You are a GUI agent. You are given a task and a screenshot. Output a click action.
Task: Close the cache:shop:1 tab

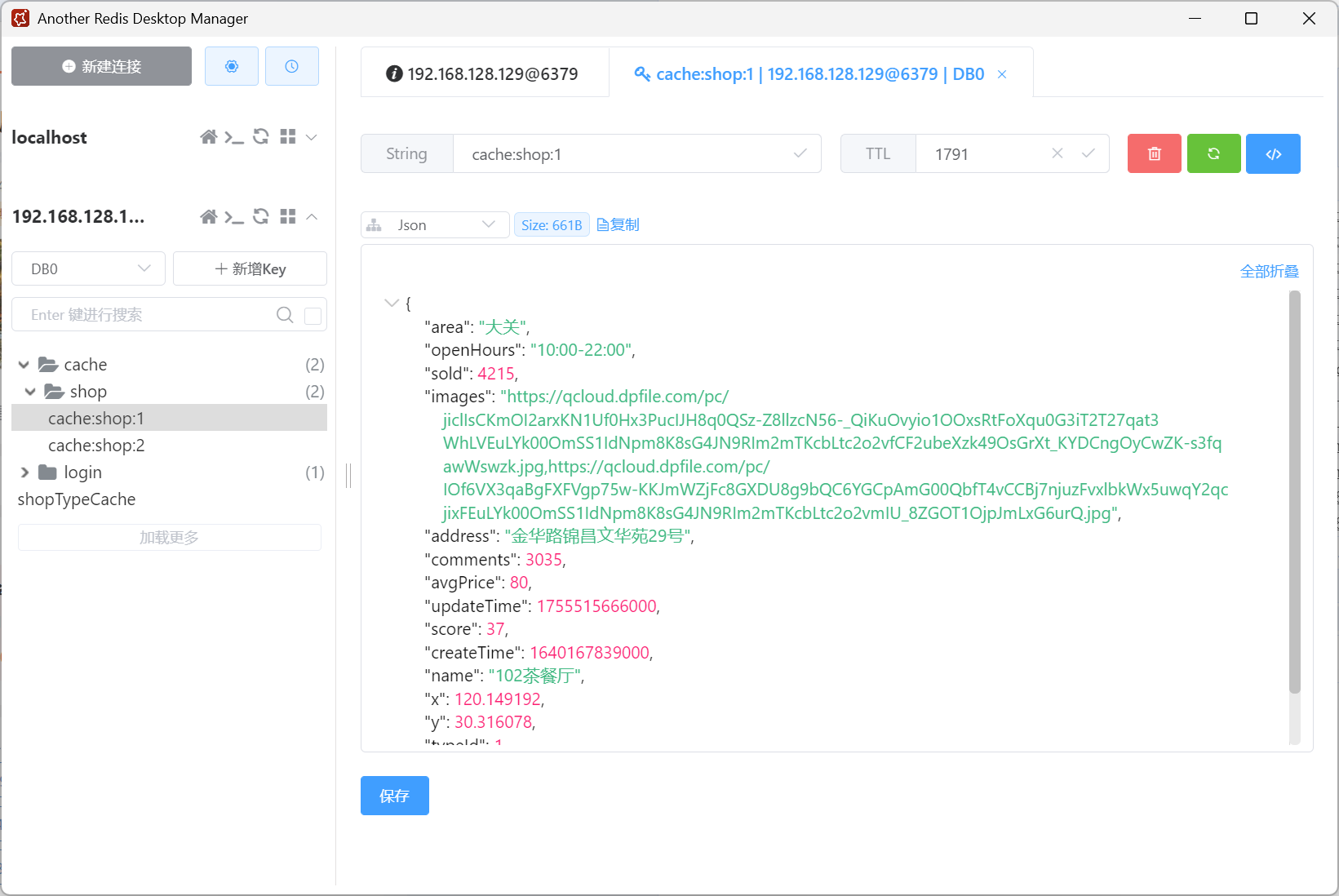[x=1002, y=74]
